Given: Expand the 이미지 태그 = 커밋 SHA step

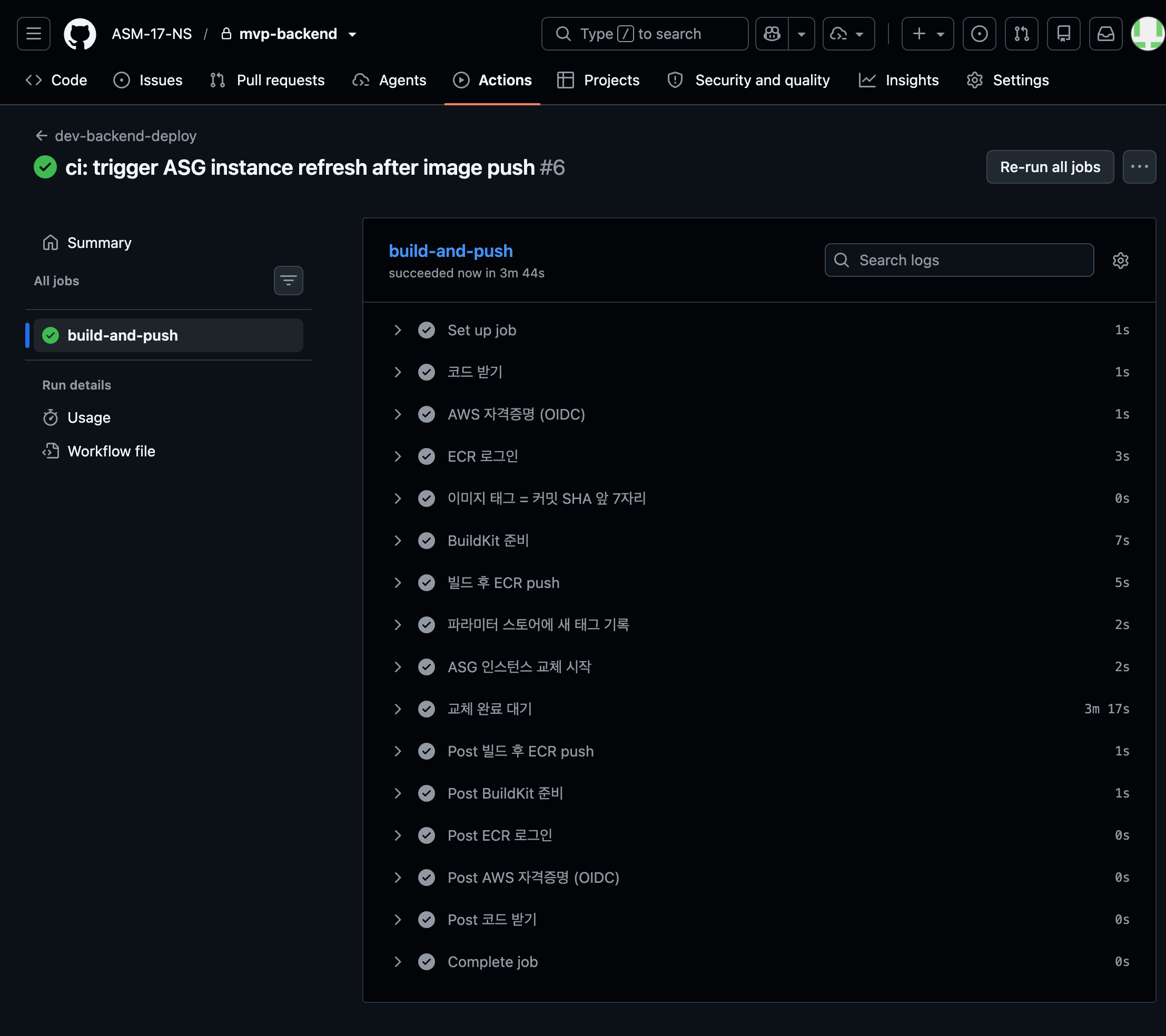Looking at the screenshot, I should point(759,499).
